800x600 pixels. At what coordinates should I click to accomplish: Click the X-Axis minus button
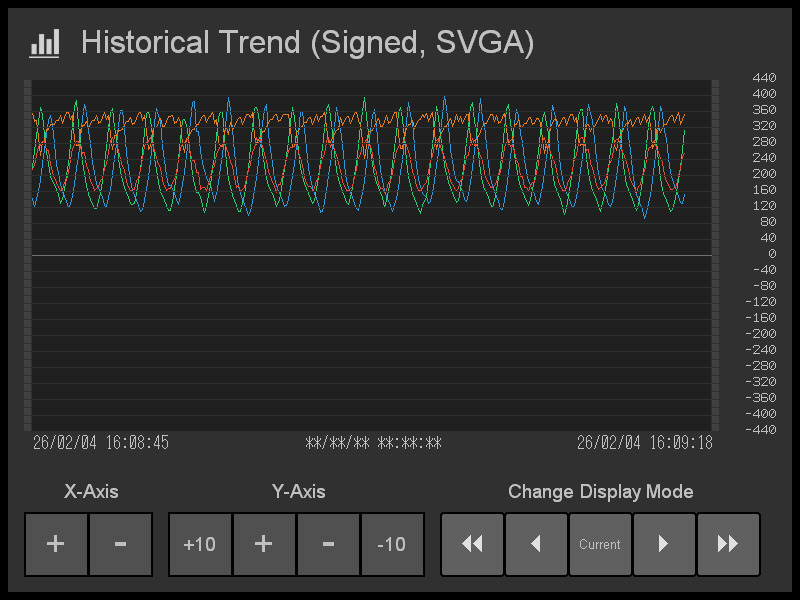(x=121, y=544)
